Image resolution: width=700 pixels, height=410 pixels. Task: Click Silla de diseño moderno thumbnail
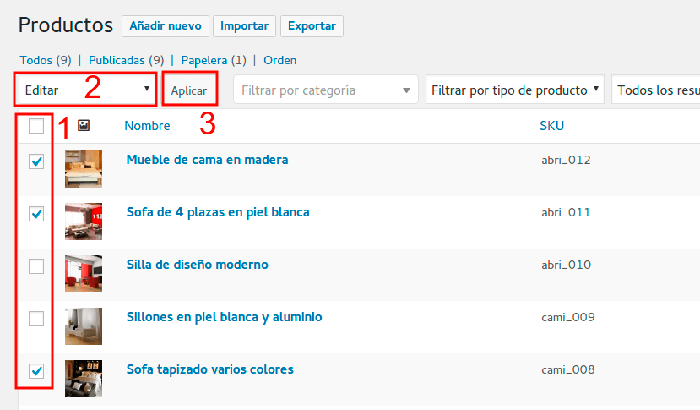[83, 273]
